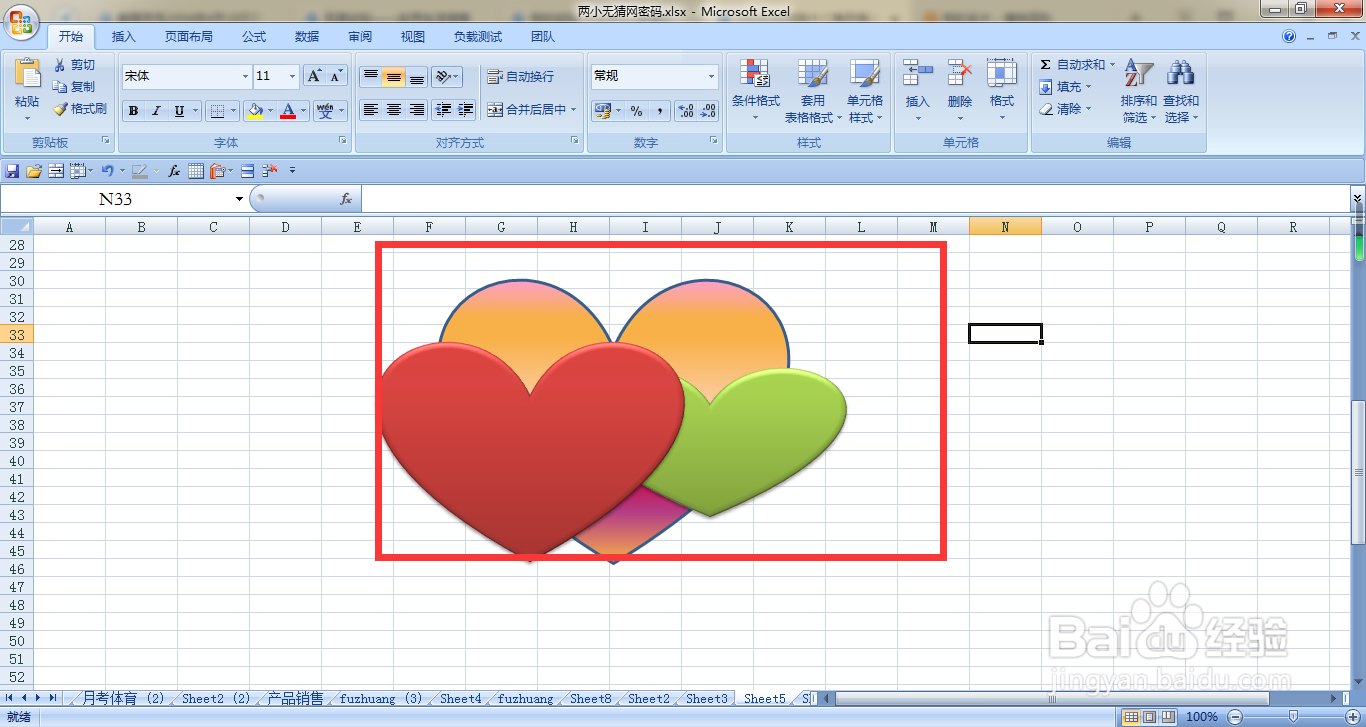1366x727 pixels.
Task: Click the AutoSum (自动求和) sigma
Action: point(1046,65)
